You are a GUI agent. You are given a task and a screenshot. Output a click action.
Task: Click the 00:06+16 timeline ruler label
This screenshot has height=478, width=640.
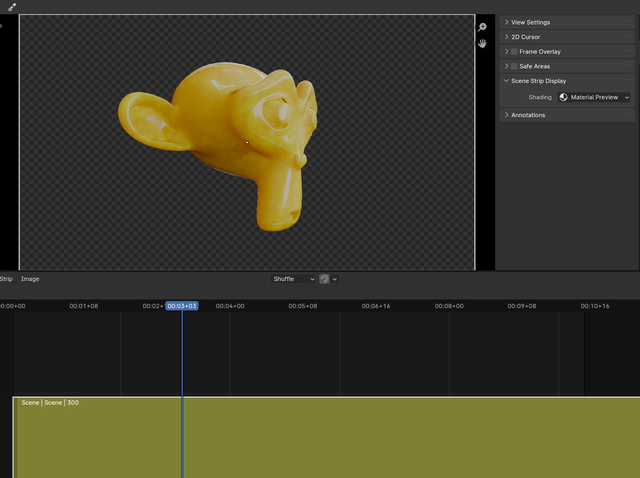(376, 306)
